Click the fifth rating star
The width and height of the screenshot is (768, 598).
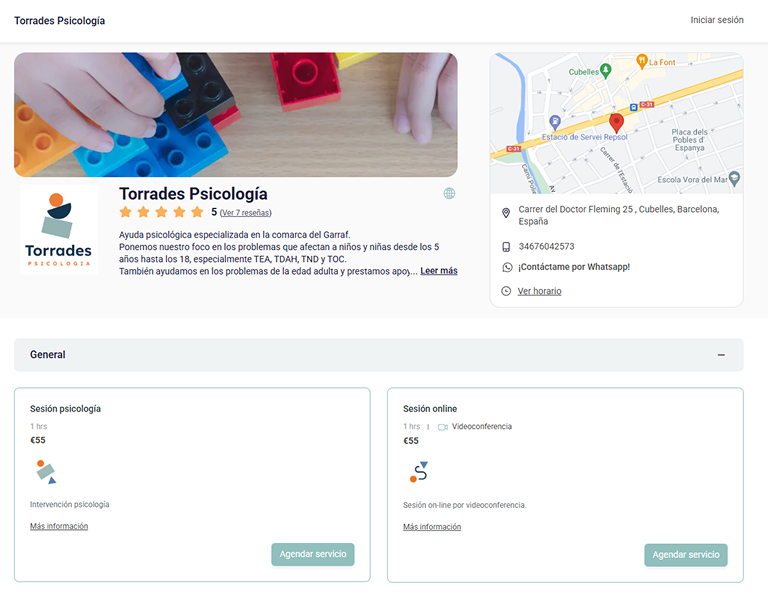197,212
